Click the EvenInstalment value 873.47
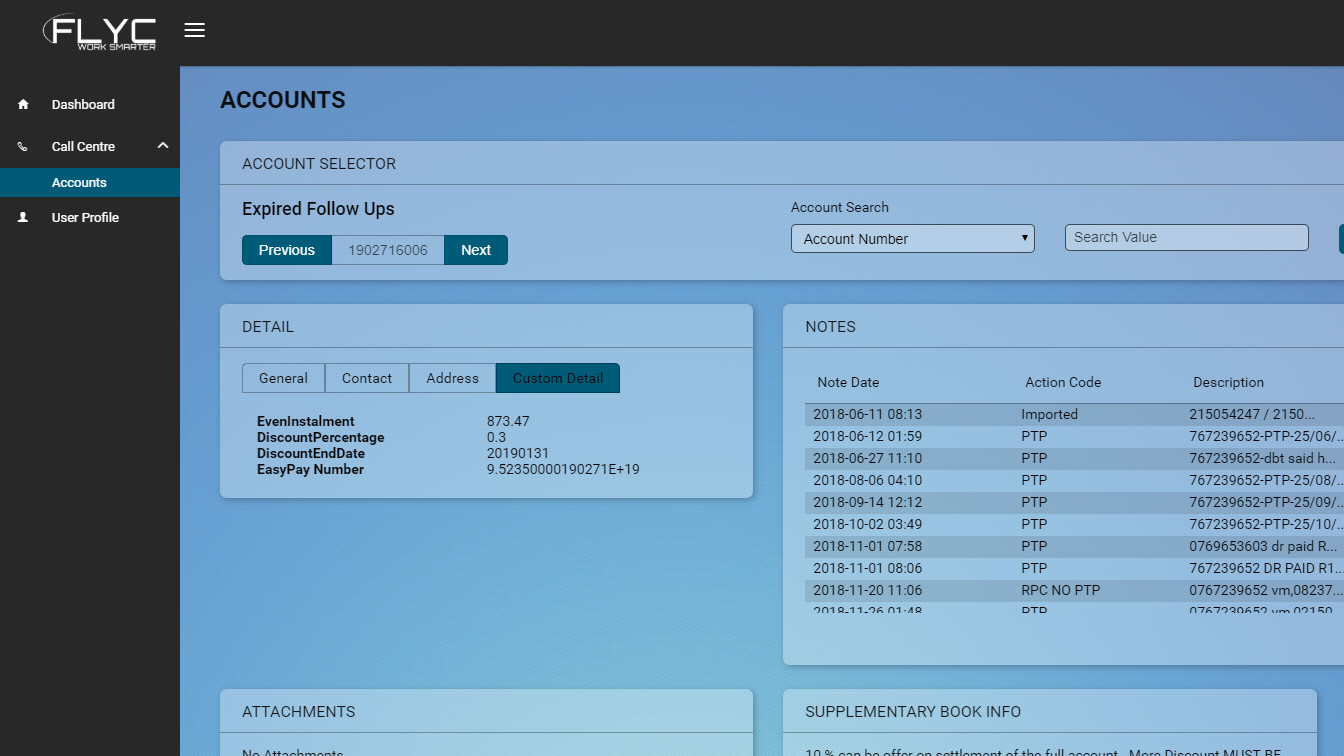This screenshot has width=1344, height=756. (x=508, y=421)
